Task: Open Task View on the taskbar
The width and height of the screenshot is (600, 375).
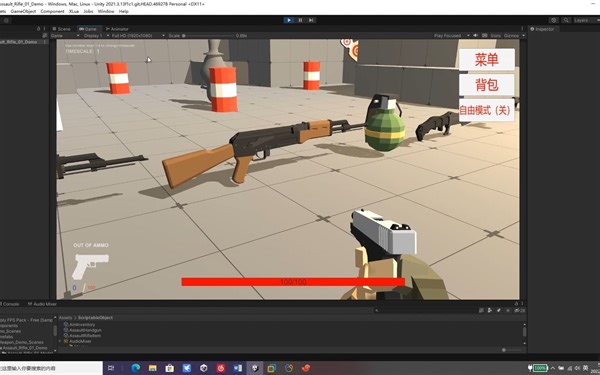Action: point(111,368)
